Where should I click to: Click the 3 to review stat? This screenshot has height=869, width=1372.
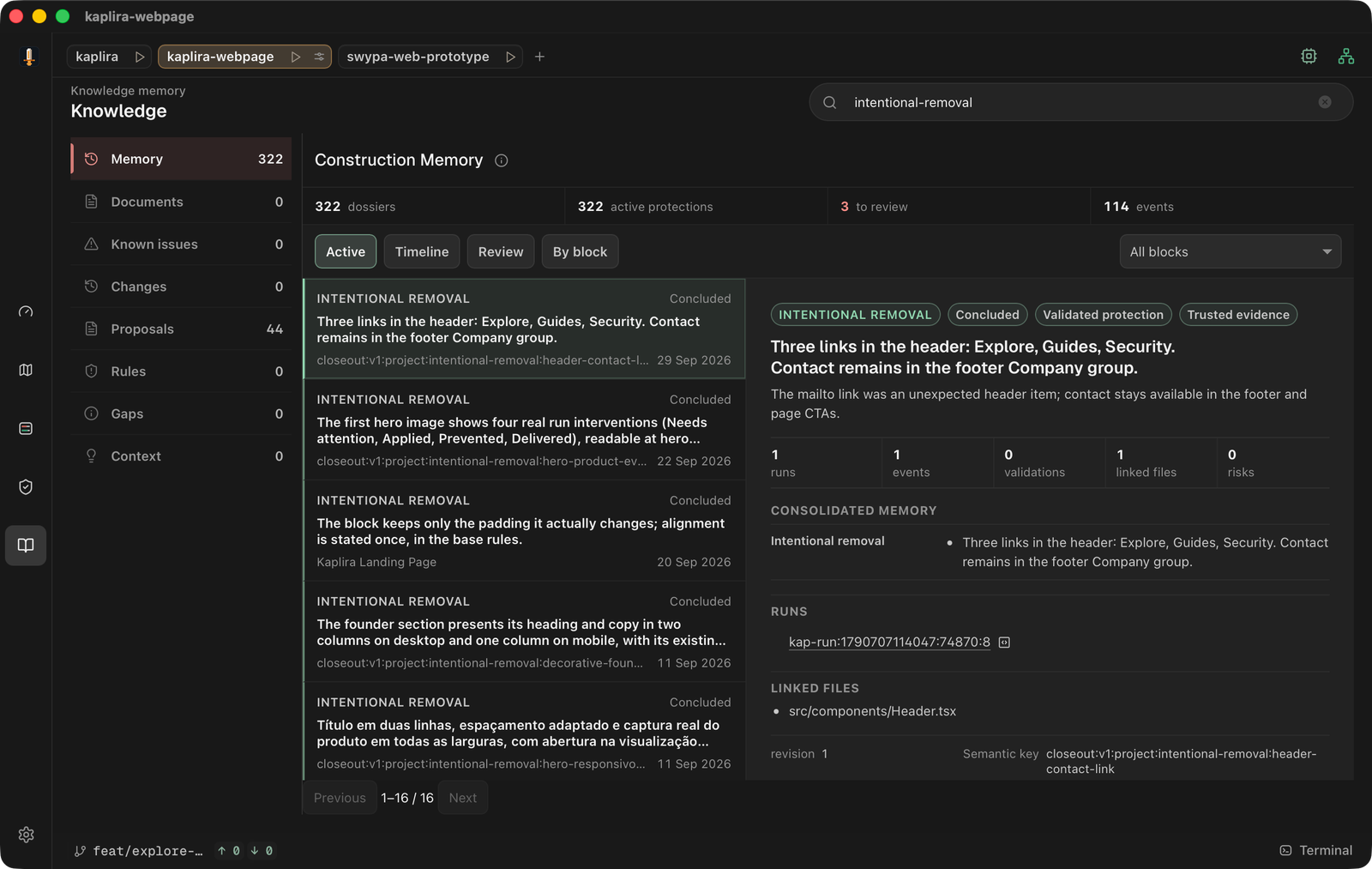point(874,207)
